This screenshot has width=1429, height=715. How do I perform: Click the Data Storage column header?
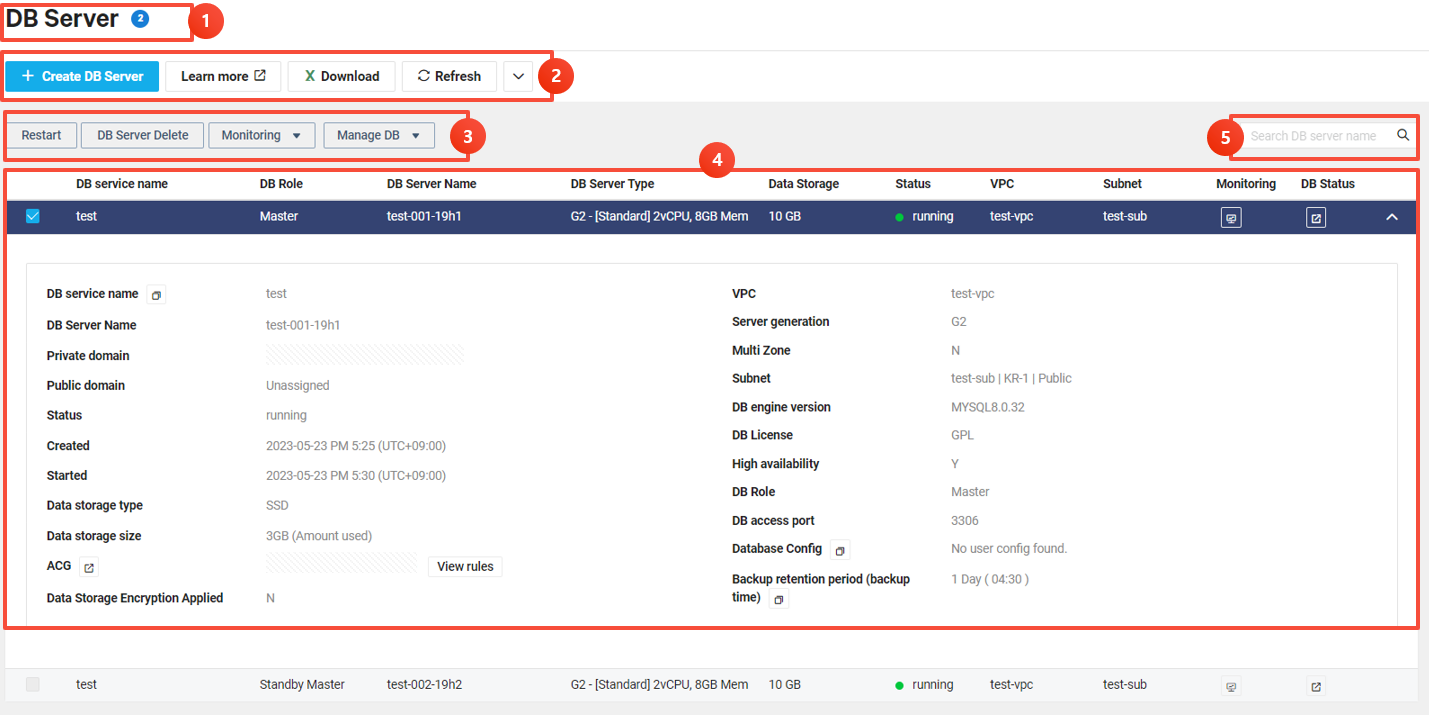click(804, 184)
